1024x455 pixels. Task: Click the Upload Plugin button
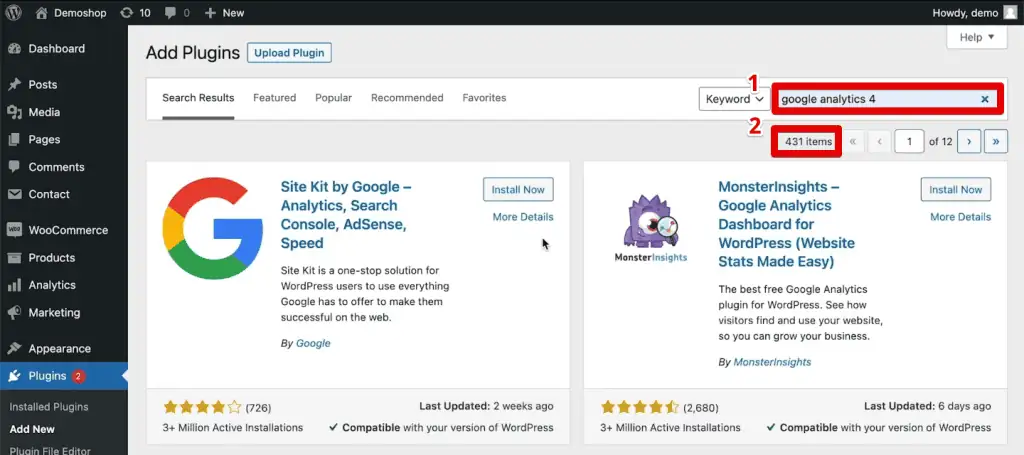289,53
